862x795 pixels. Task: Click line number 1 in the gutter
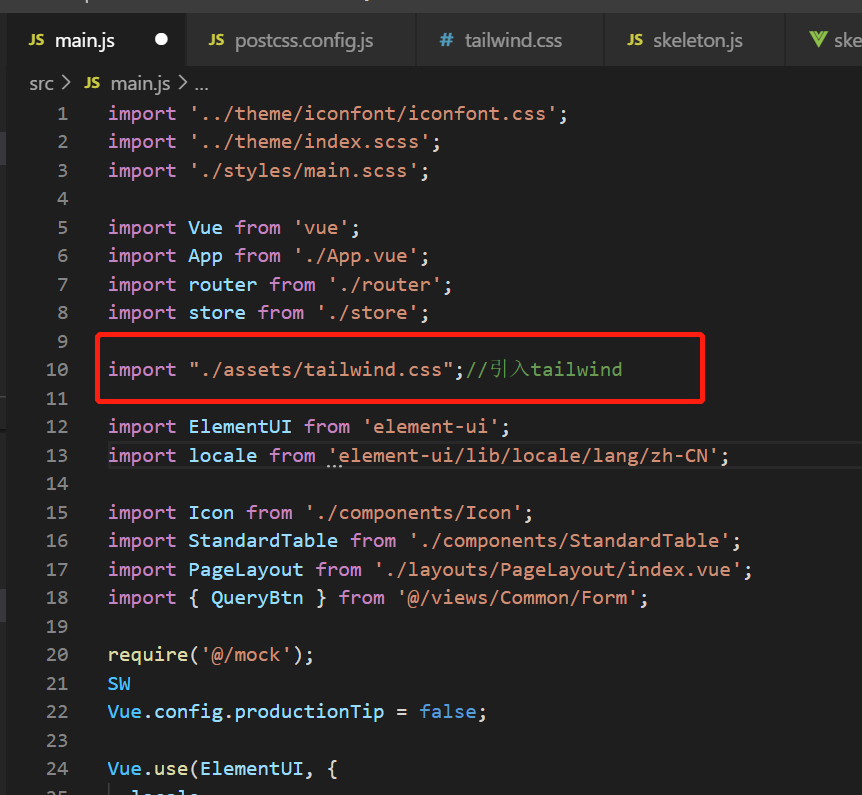click(x=62, y=114)
